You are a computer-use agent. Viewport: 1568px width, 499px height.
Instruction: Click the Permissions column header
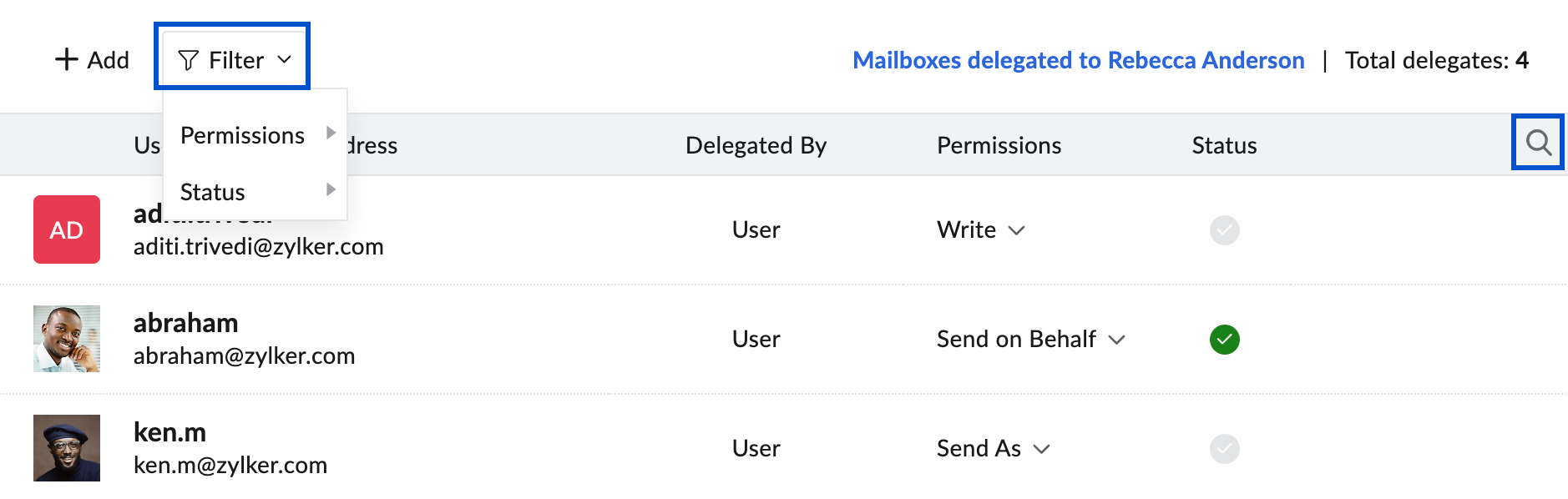coord(999,145)
